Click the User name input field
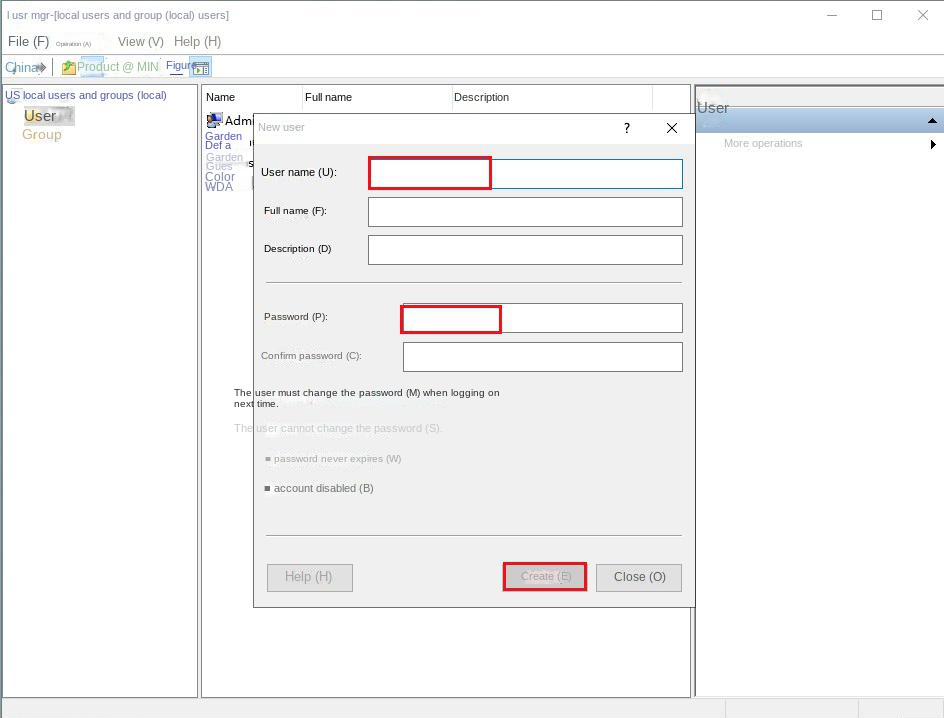 coord(525,173)
